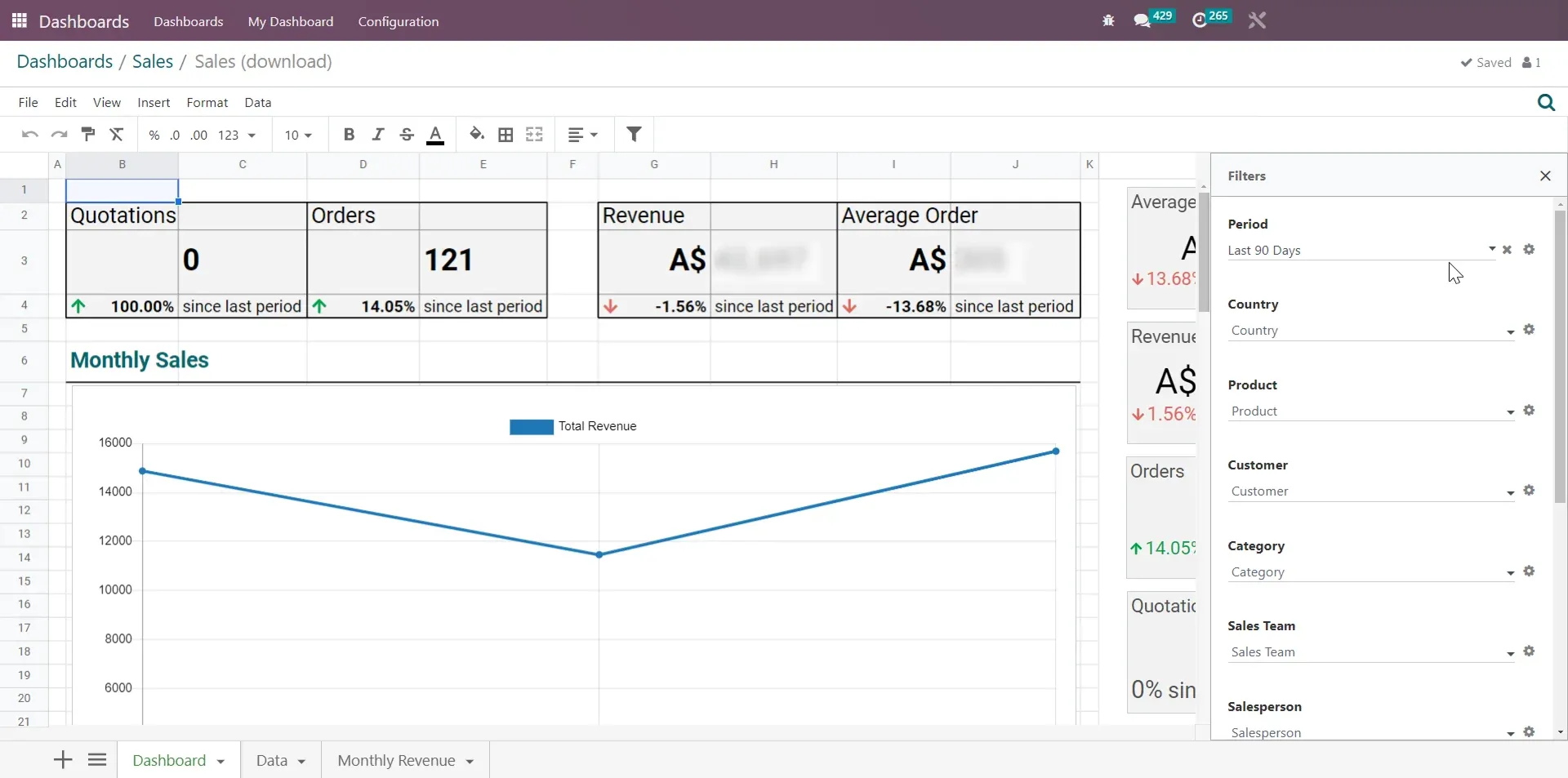Click the Period filter settings gear

point(1530,251)
